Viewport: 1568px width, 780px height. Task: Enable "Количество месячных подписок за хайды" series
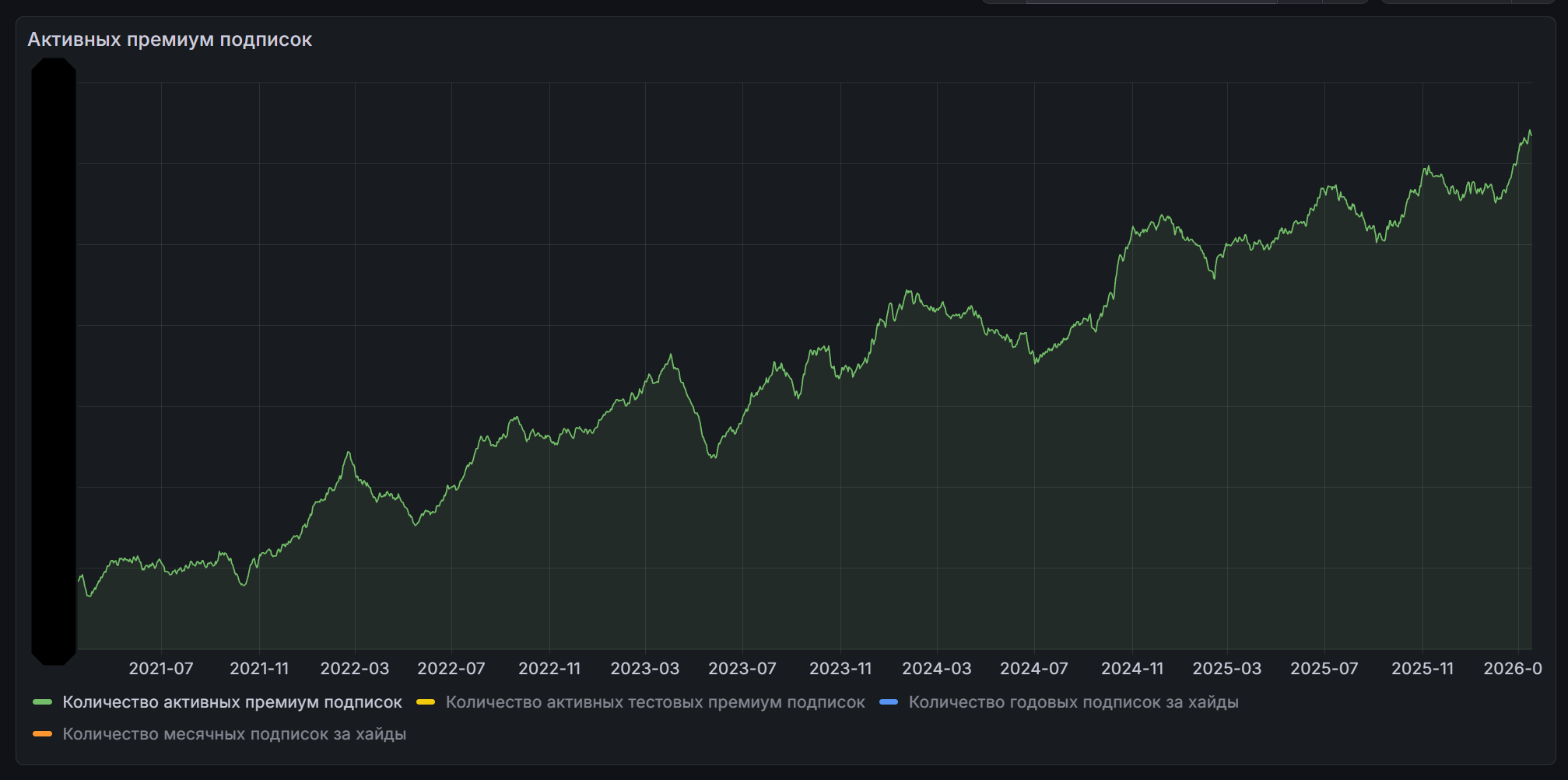point(234,734)
